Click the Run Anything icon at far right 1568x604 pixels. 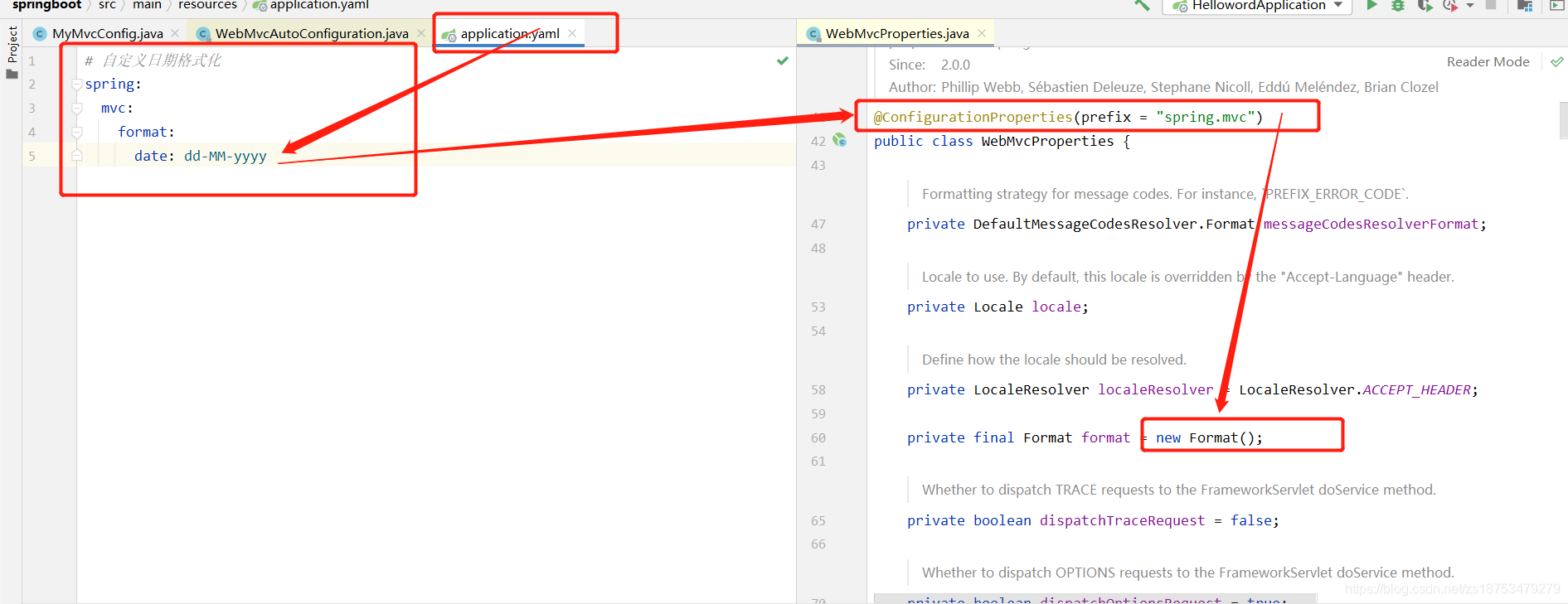coord(1556,5)
